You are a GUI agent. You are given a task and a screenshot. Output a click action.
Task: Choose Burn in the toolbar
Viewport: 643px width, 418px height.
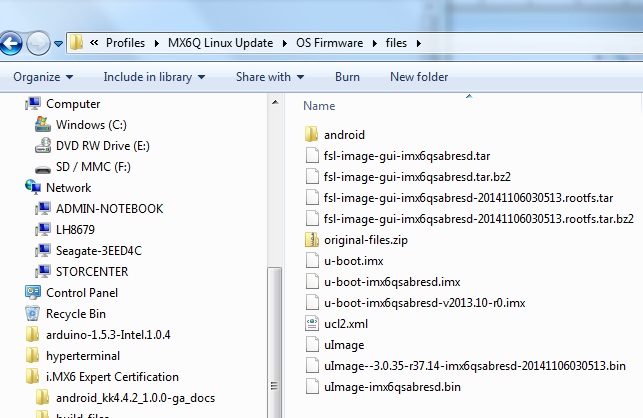point(347,77)
